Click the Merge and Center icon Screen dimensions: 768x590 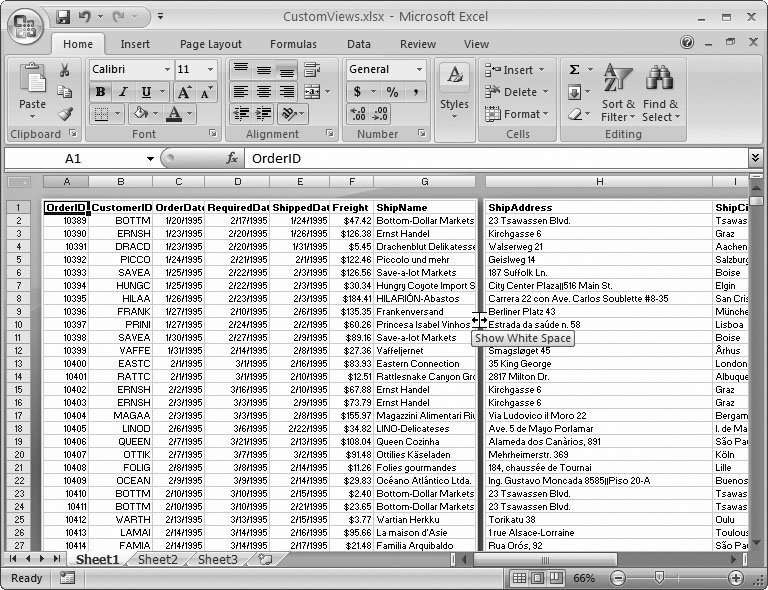coord(311,92)
